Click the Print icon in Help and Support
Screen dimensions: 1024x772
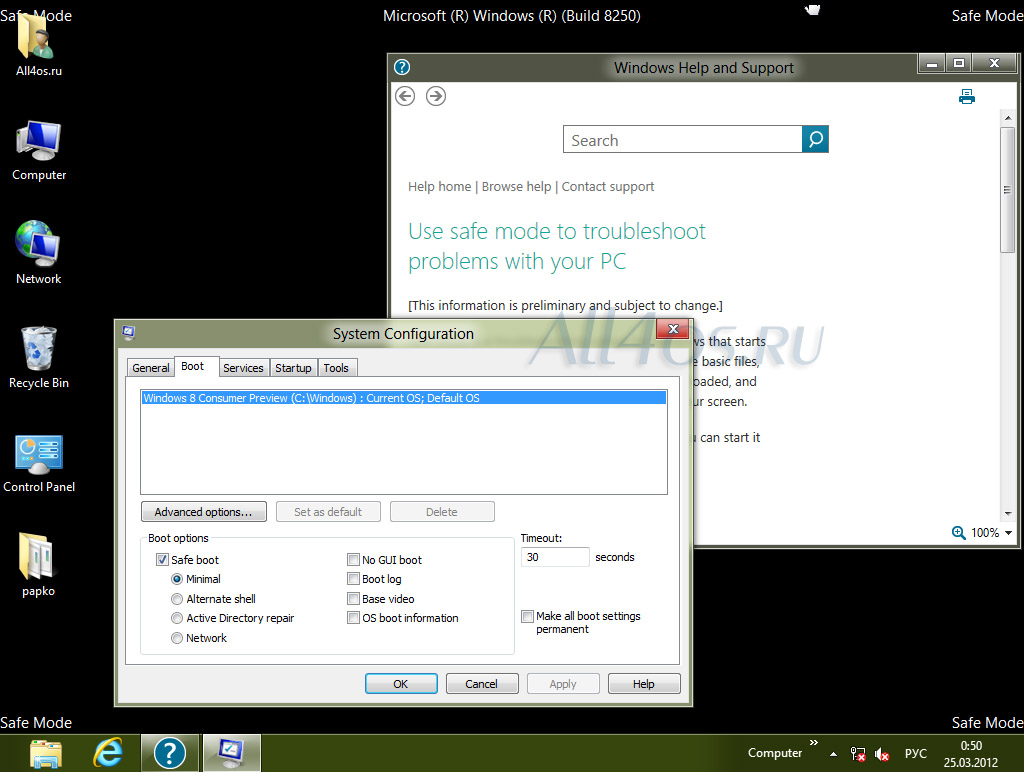coord(967,97)
